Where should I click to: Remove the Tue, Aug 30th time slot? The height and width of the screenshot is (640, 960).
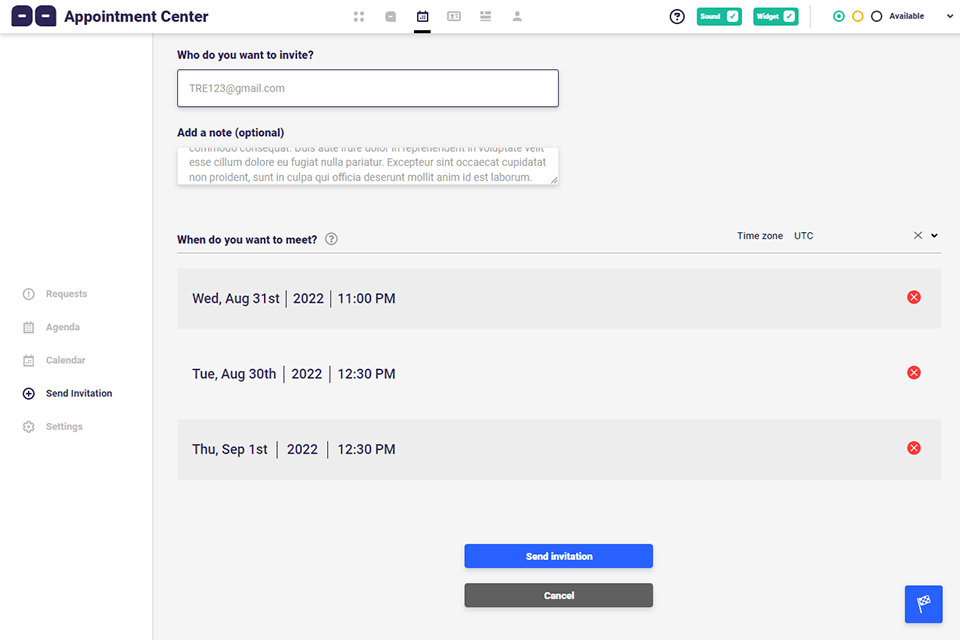913,373
